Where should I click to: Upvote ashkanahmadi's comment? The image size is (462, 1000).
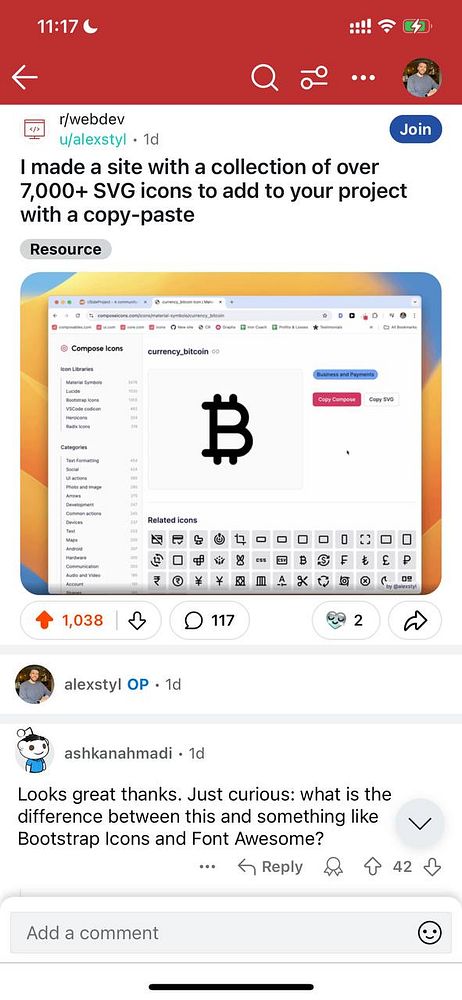(372, 867)
